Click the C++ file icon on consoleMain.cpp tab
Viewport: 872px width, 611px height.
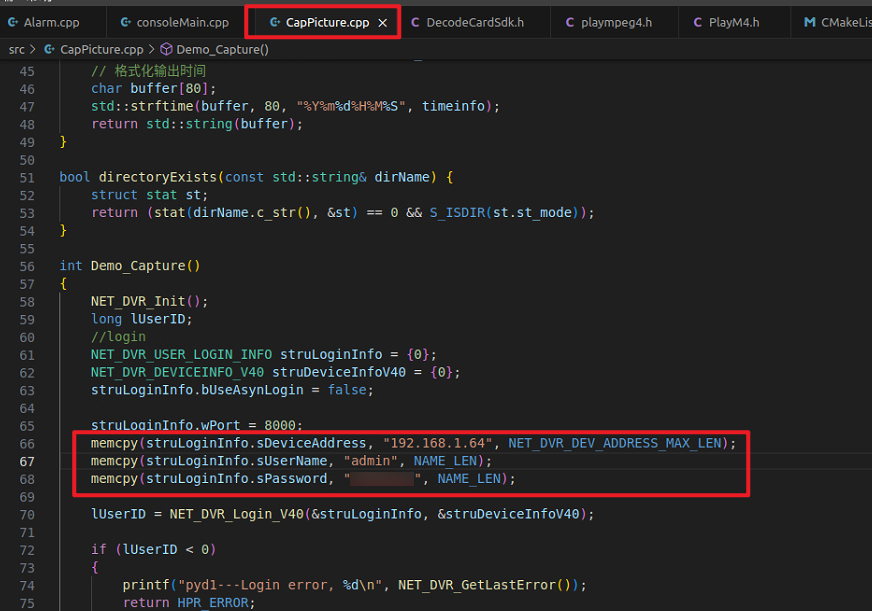click(126, 22)
